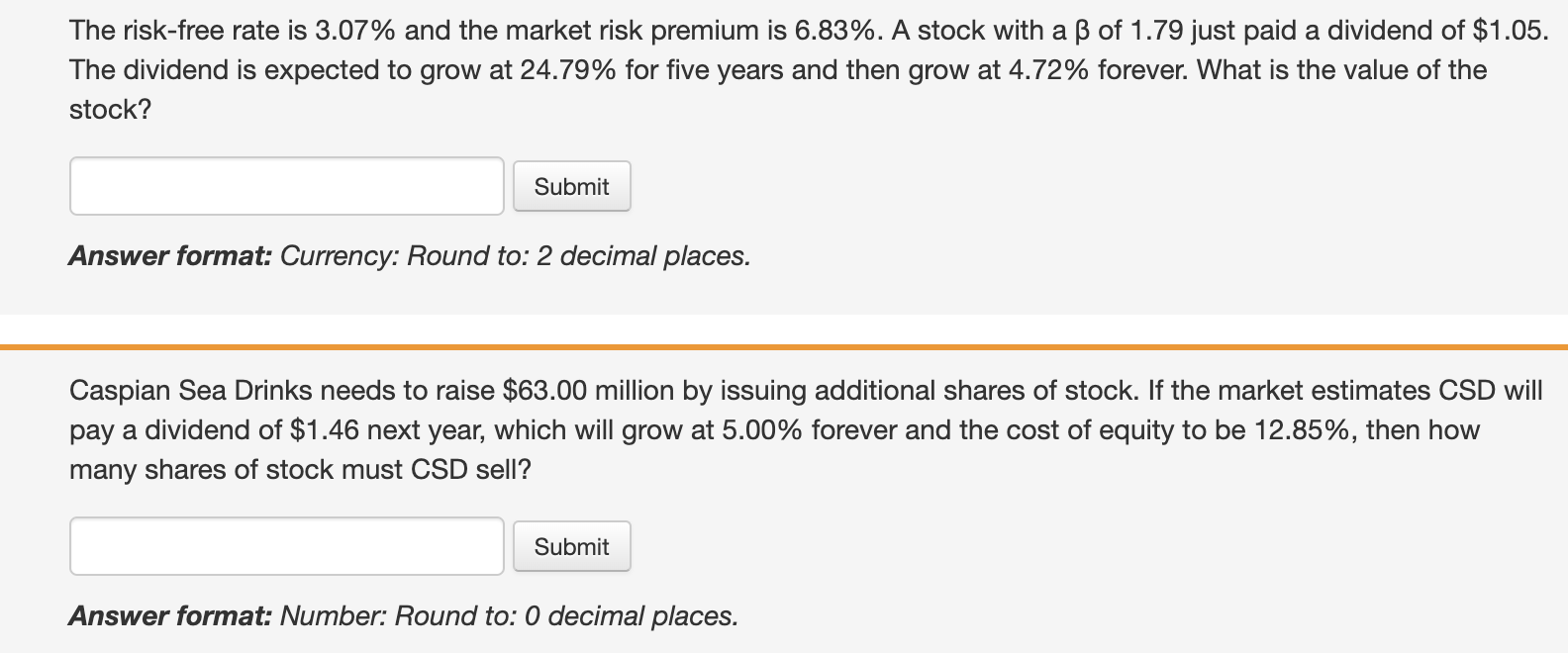The height and width of the screenshot is (653, 1568).
Task: Click the word 'stock?' ending the first question
Action: tap(110, 110)
